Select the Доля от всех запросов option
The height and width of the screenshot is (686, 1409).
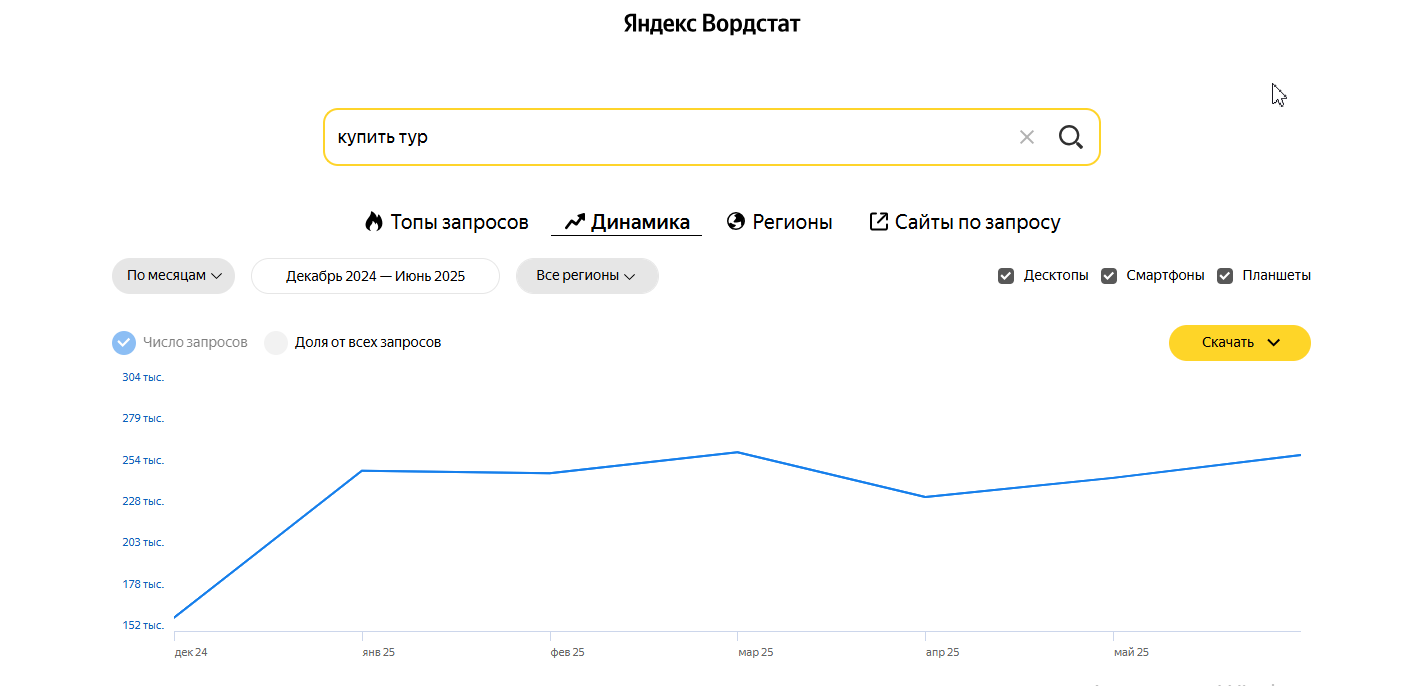pyautogui.click(x=276, y=343)
